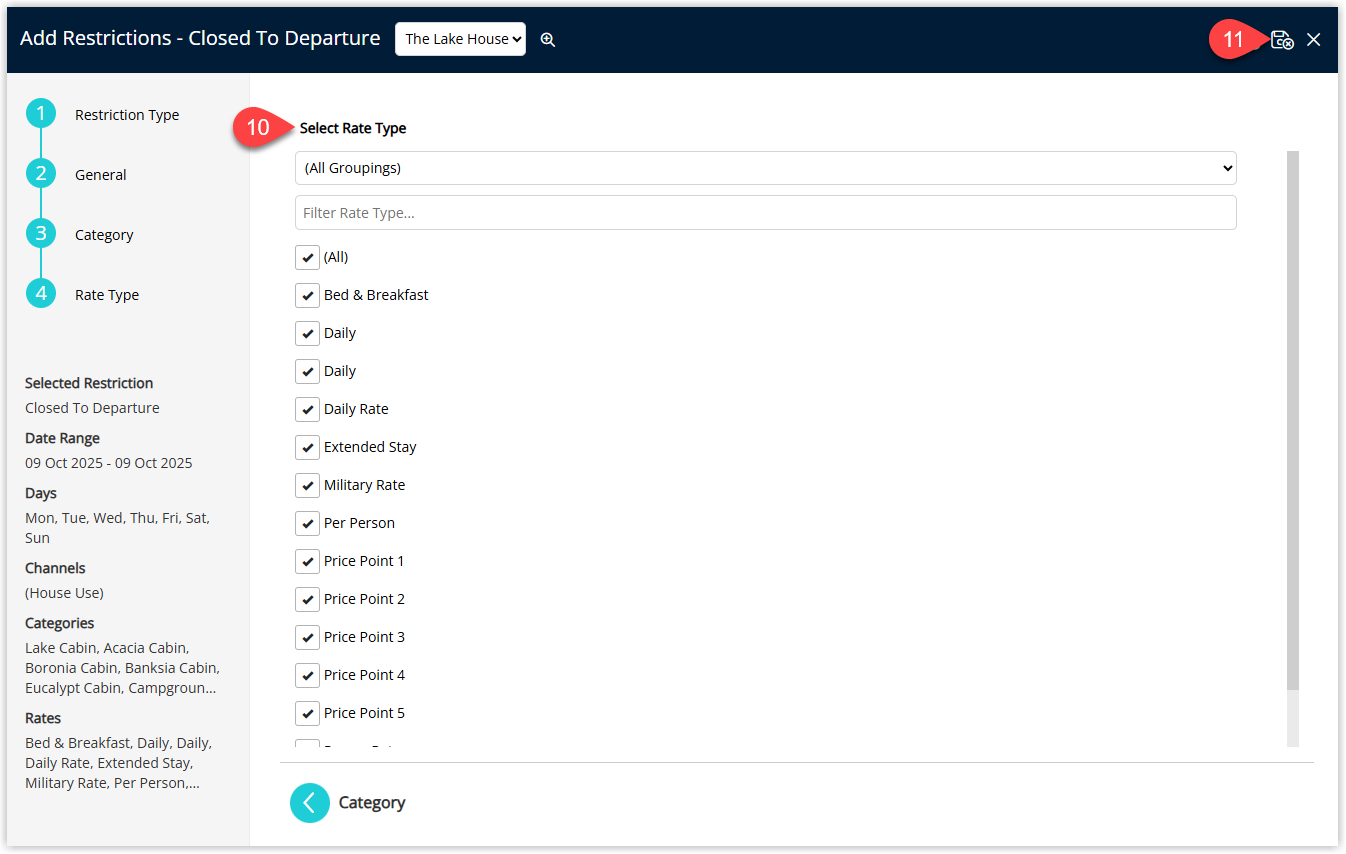Toggle the Price Point 4 checkbox
1346x854 pixels.
pos(307,675)
